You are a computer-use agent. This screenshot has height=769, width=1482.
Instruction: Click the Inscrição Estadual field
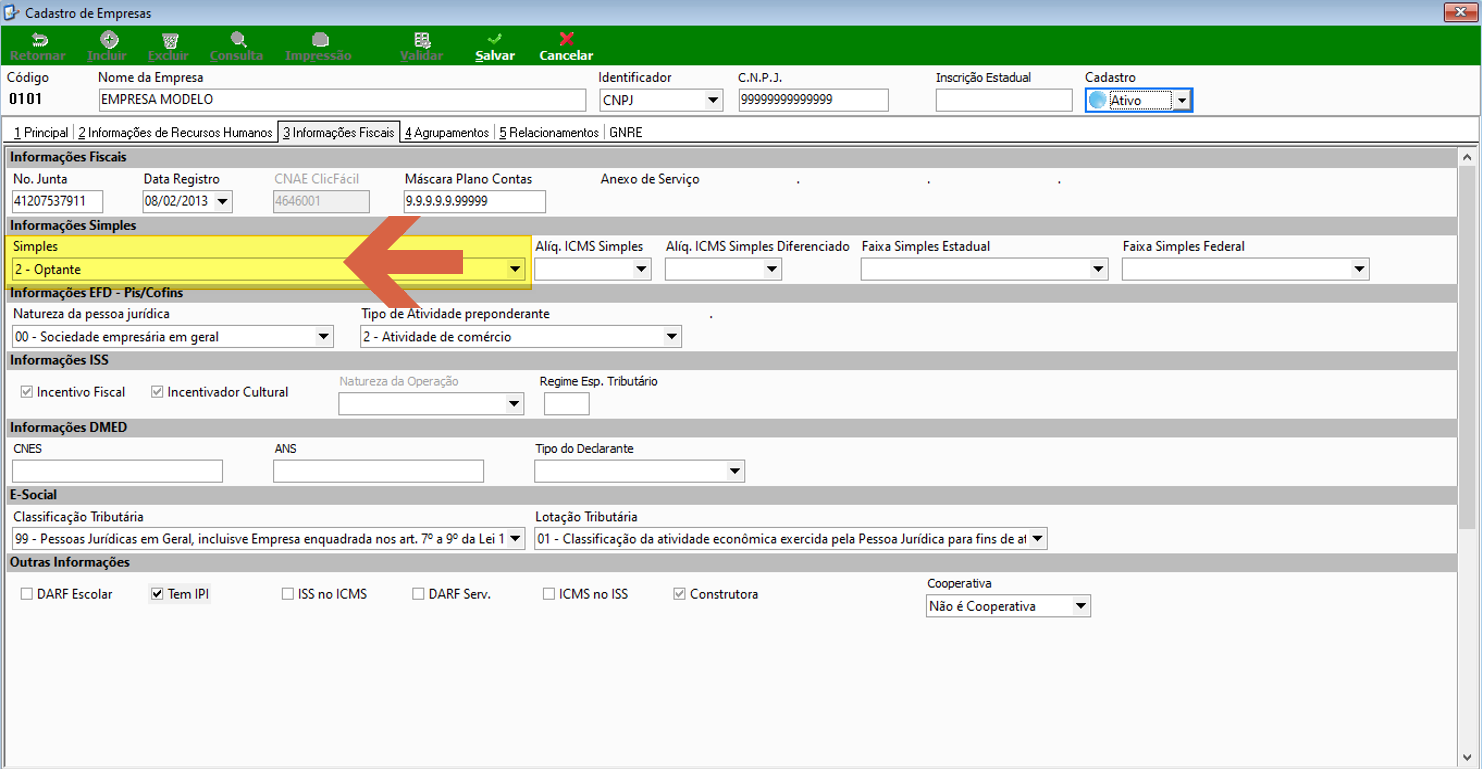1004,100
